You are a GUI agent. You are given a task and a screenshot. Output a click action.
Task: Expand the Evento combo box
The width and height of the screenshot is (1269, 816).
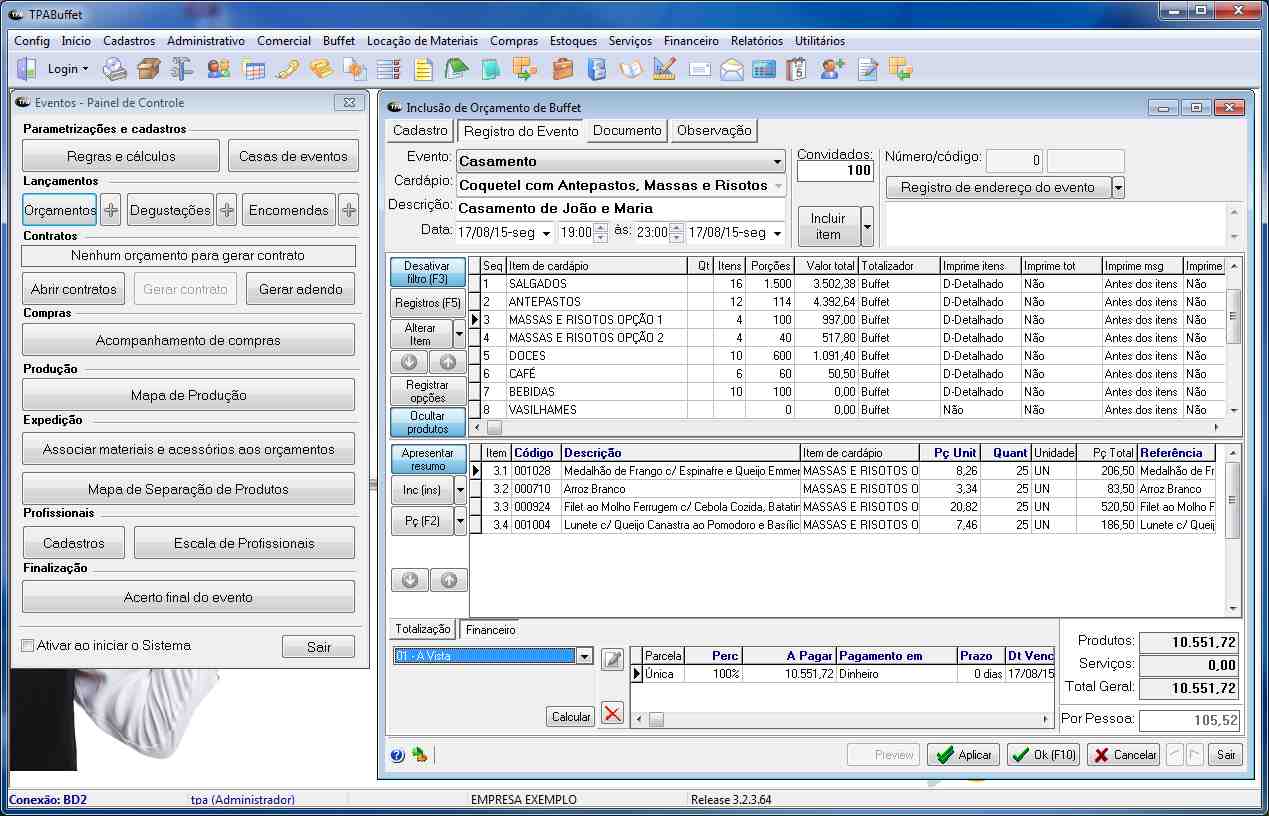click(778, 162)
